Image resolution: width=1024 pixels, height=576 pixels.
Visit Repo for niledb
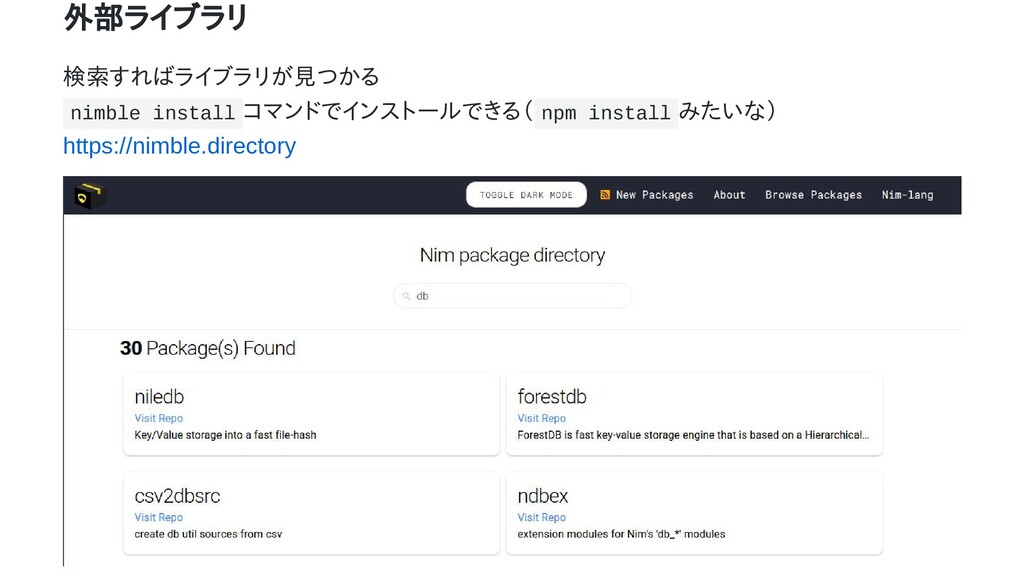pos(159,418)
